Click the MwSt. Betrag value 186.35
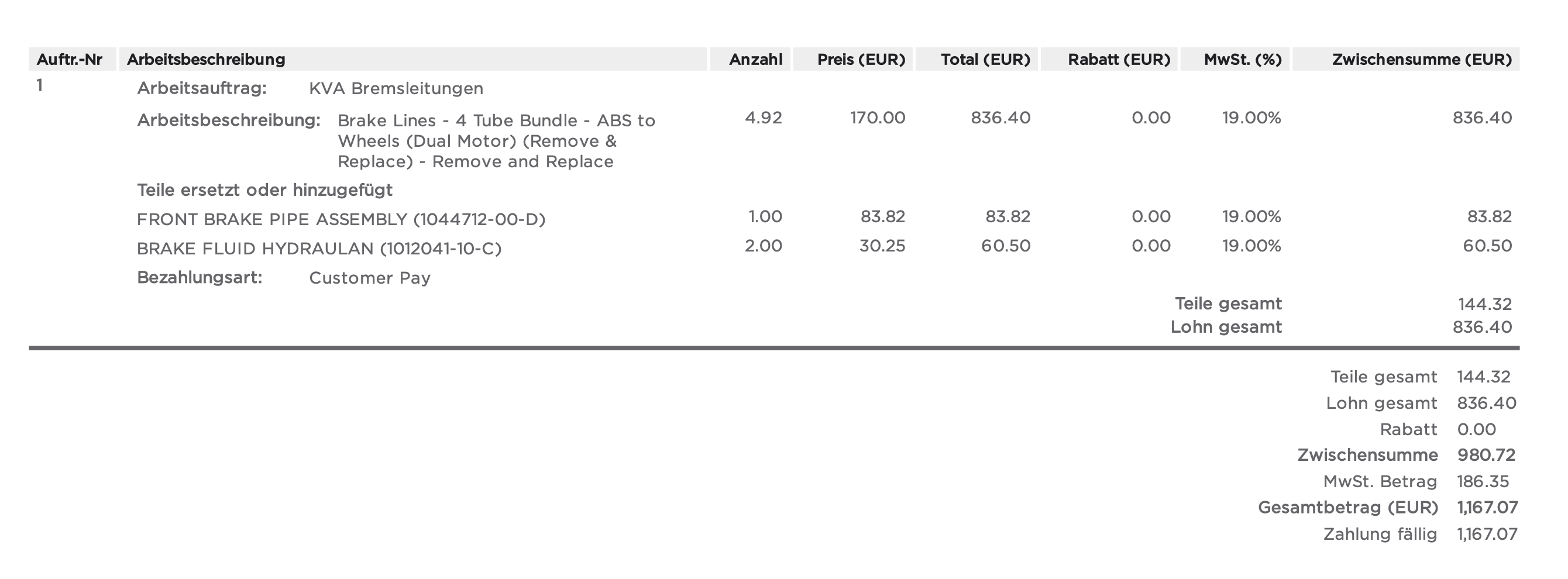Screen dimensions: 1568x579 (1483, 482)
